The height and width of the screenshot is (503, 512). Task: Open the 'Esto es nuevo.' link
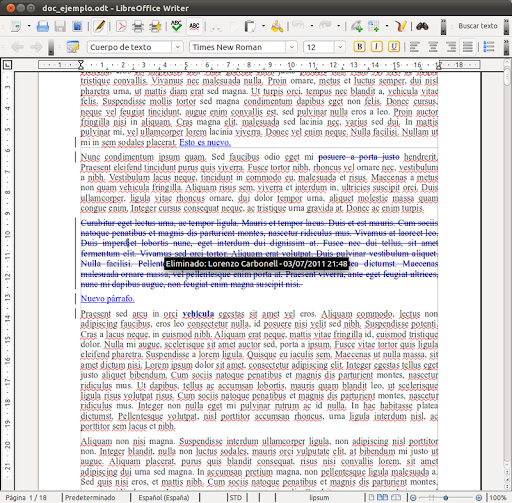tap(205, 142)
